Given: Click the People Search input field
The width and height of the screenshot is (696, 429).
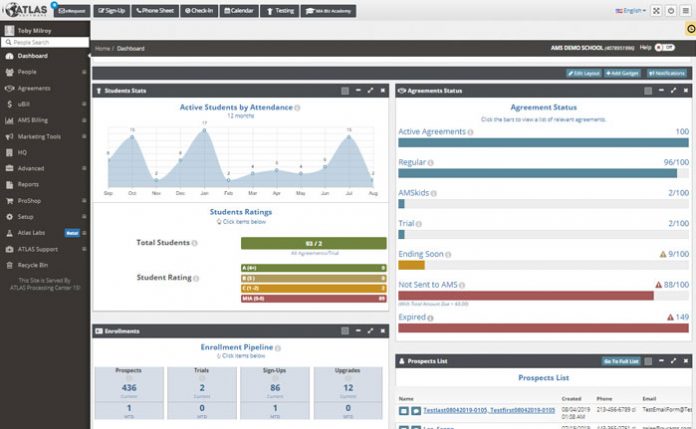Looking at the screenshot, I should (x=46, y=43).
